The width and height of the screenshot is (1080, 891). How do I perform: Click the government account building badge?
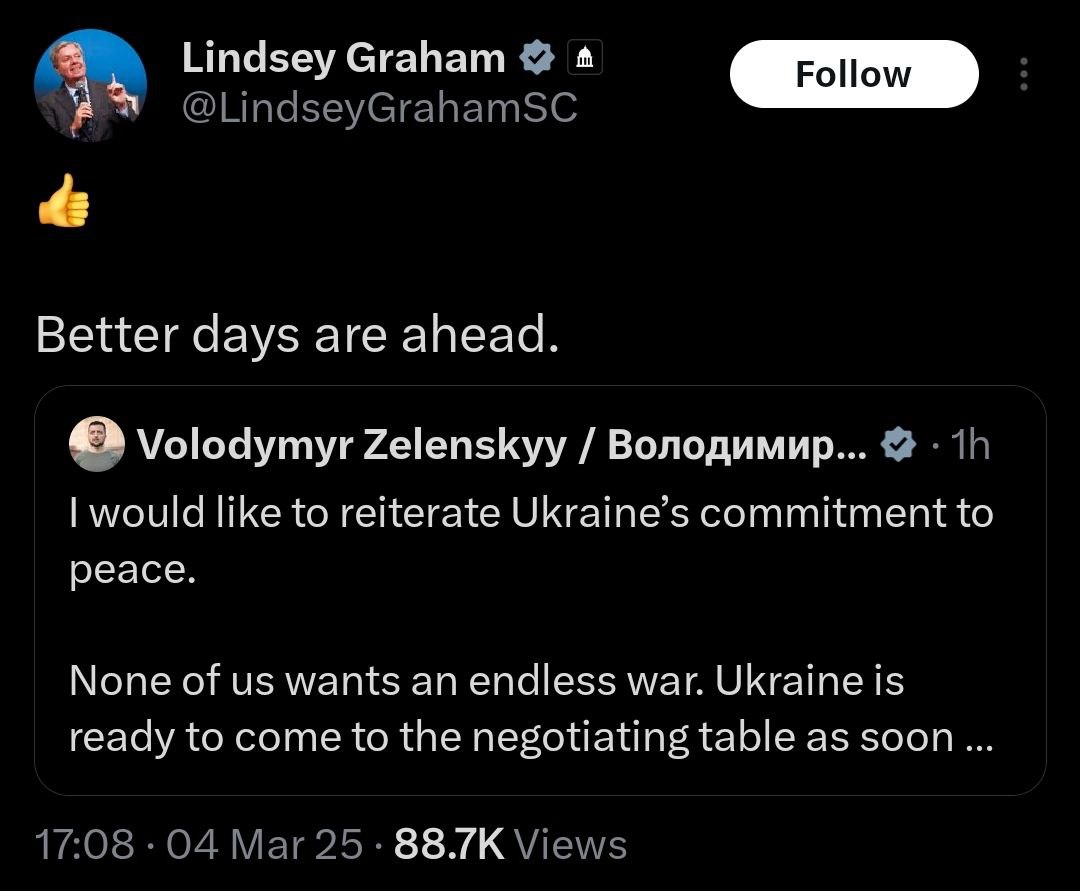[x=585, y=60]
